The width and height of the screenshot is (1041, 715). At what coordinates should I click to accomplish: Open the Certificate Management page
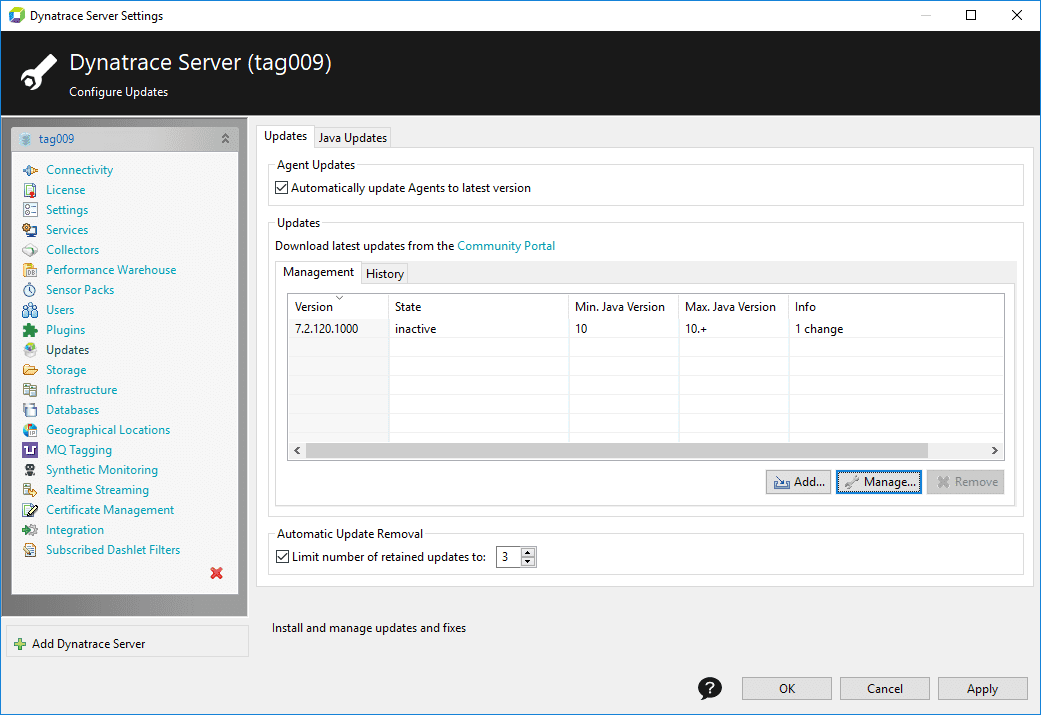pos(110,510)
